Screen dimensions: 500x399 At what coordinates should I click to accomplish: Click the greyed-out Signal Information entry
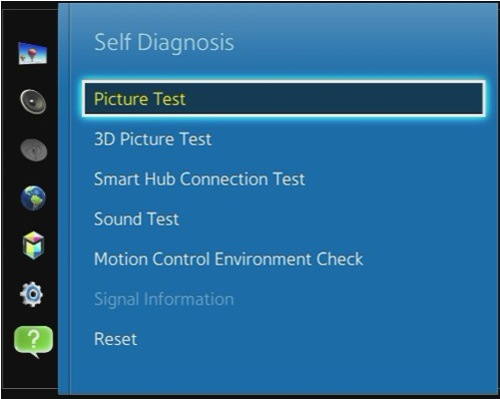tap(164, 299)
